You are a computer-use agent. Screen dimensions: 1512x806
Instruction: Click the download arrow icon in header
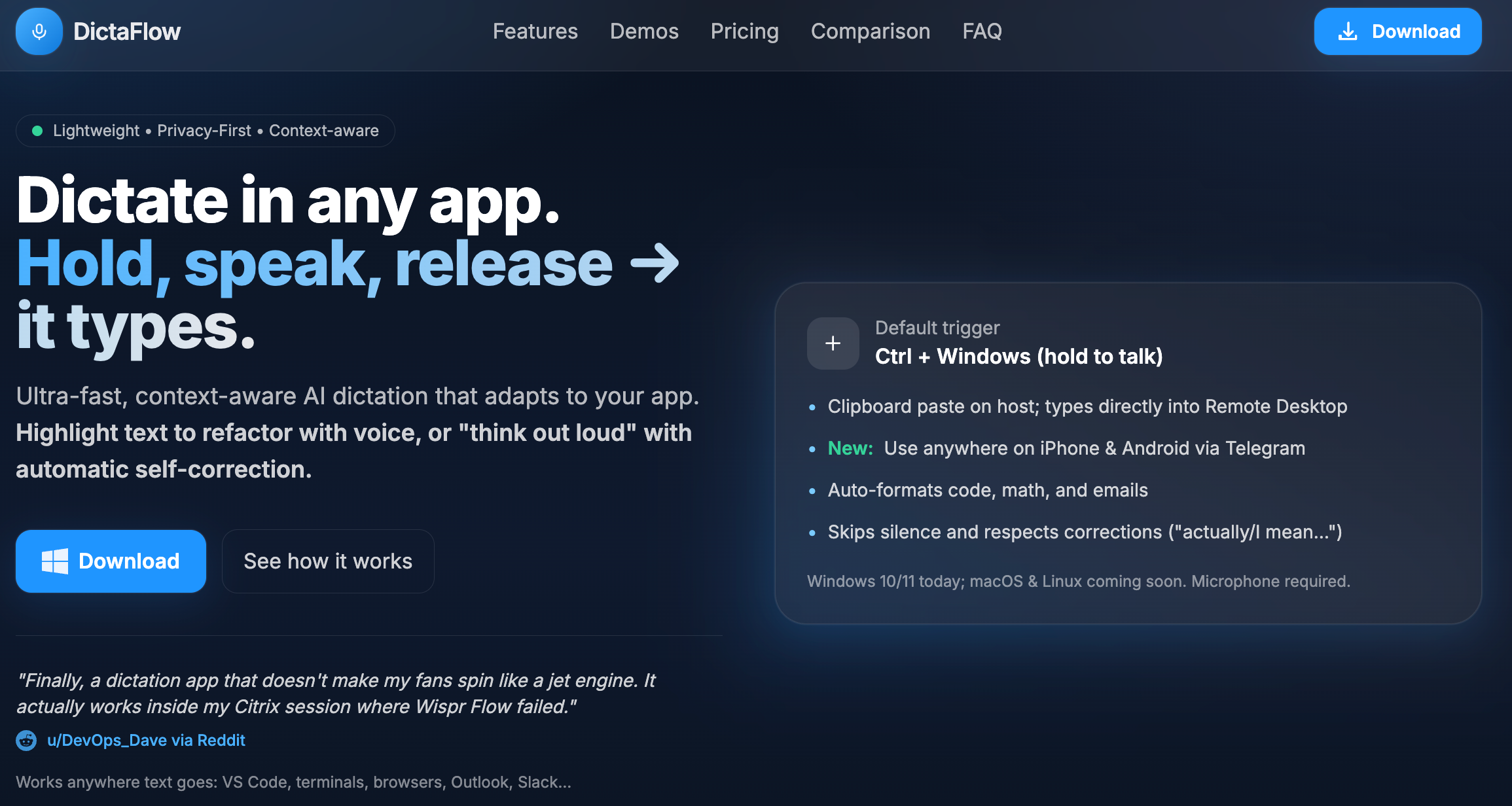[1348, 31]
